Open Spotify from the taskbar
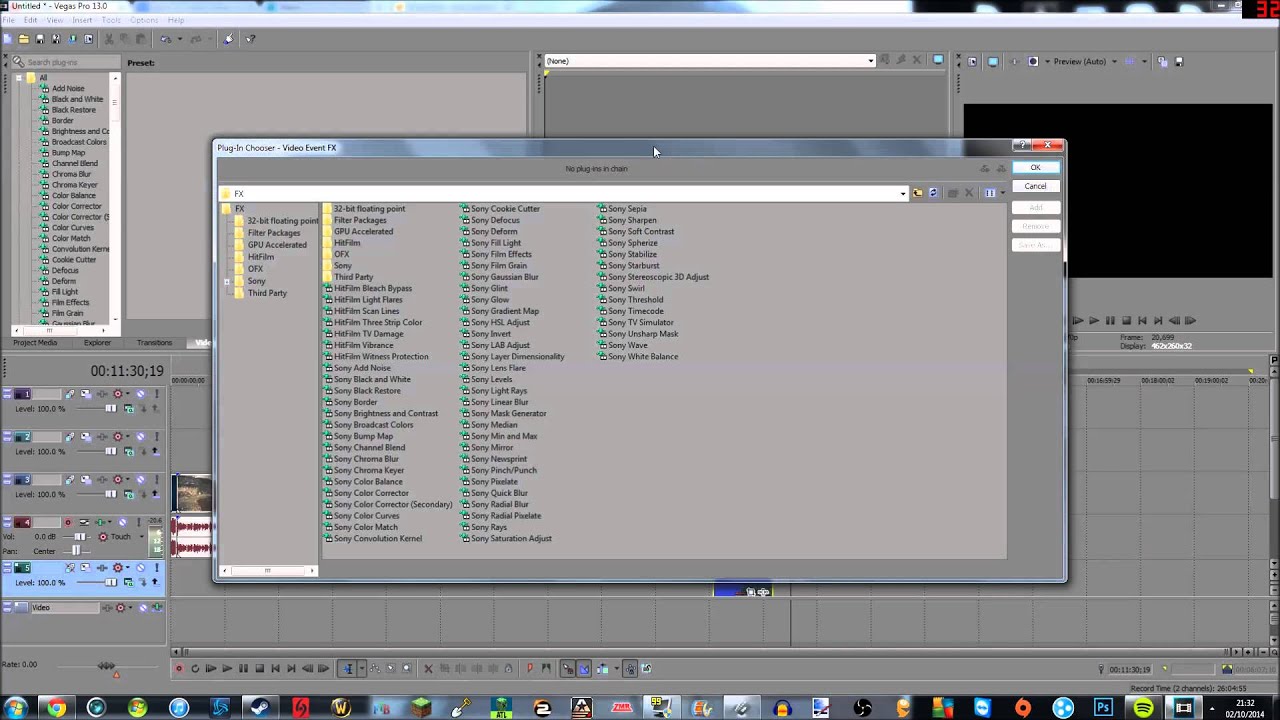The width and height of the screenshot is (1280, 720). 1144,708
